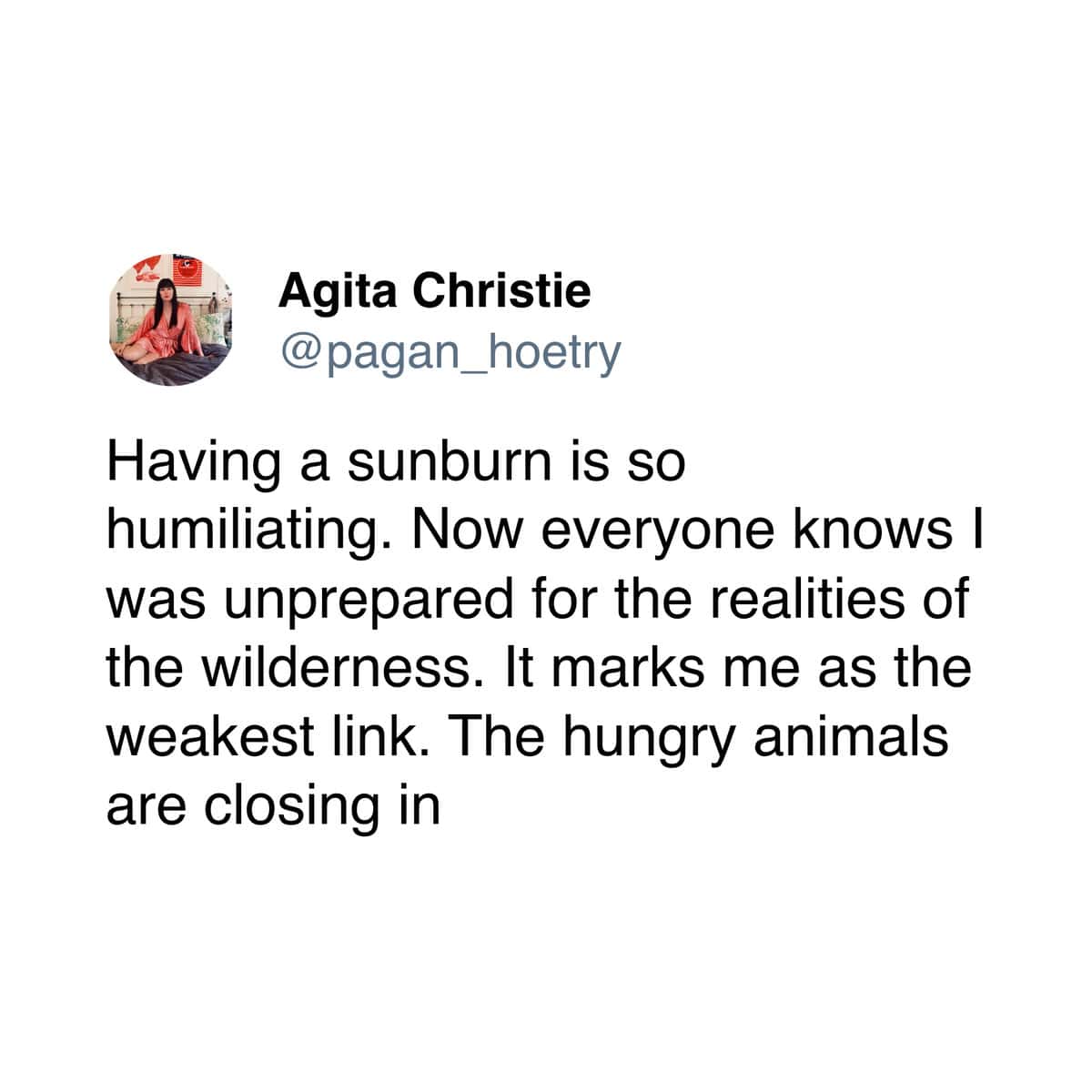Viewport: 1092px width, 1092px height.
Task: Click the display name Agita Christie
Action: 434,291
